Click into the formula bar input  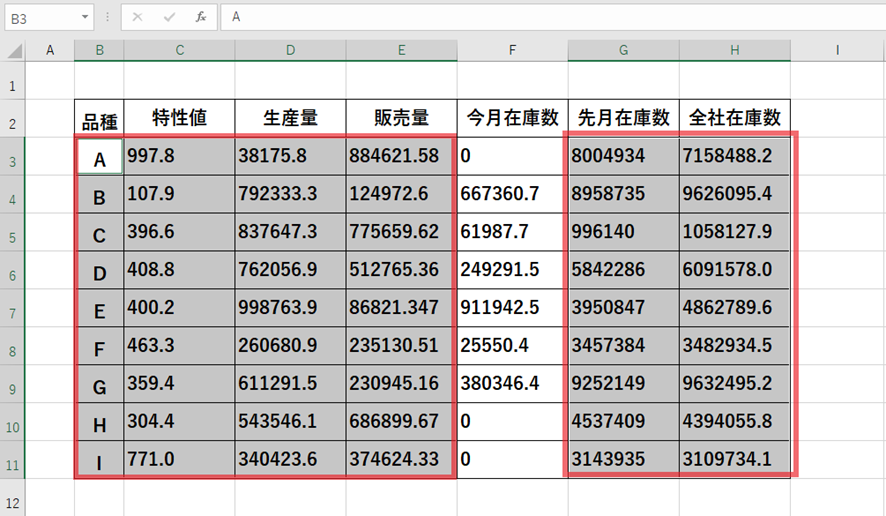[x=554, y=18]
